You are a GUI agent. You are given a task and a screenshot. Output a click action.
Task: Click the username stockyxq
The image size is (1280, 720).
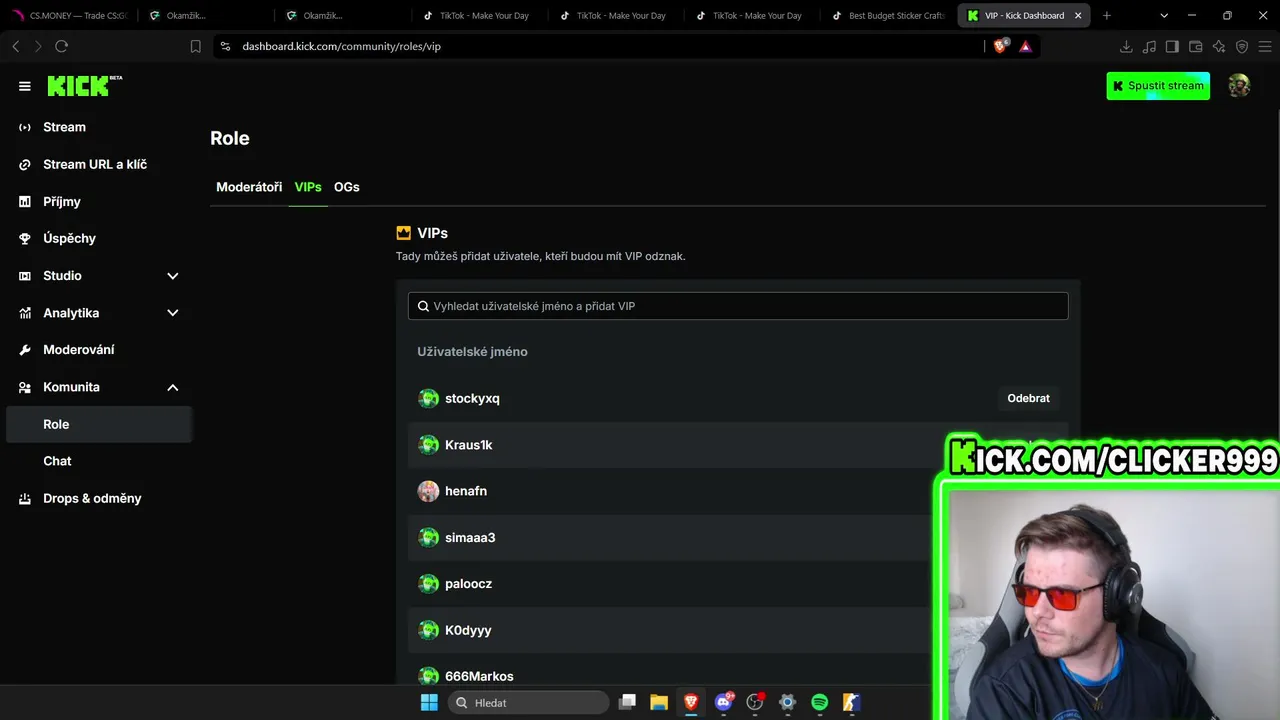click(472, 398)
